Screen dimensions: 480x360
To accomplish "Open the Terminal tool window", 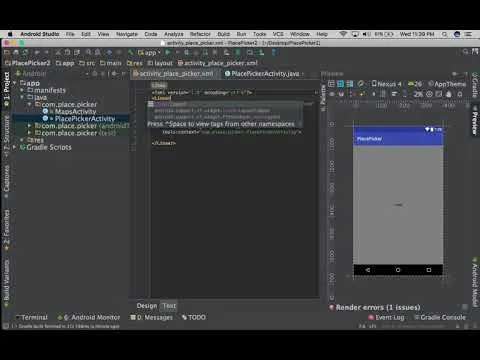I will click(32, 317).
